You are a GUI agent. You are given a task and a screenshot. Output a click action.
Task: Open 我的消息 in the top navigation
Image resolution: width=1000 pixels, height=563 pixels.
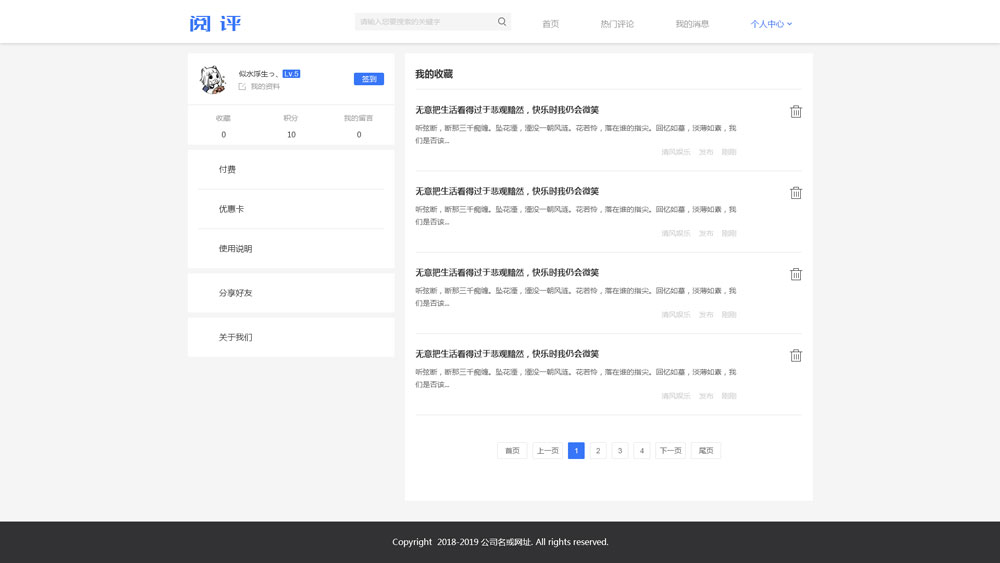[x=692, y=24]
